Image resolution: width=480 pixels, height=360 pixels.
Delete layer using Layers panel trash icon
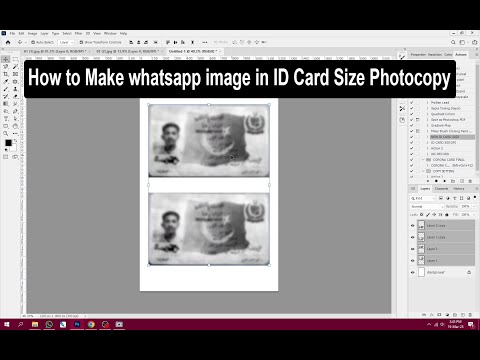point(470,315)
